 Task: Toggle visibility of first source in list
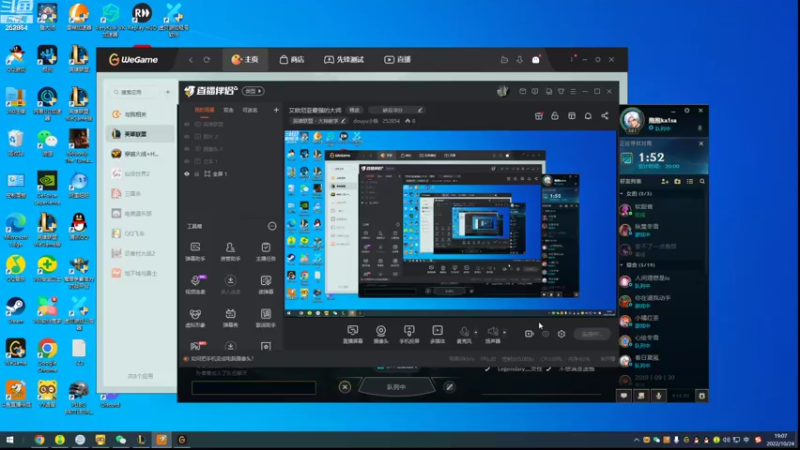pos(187,124)
